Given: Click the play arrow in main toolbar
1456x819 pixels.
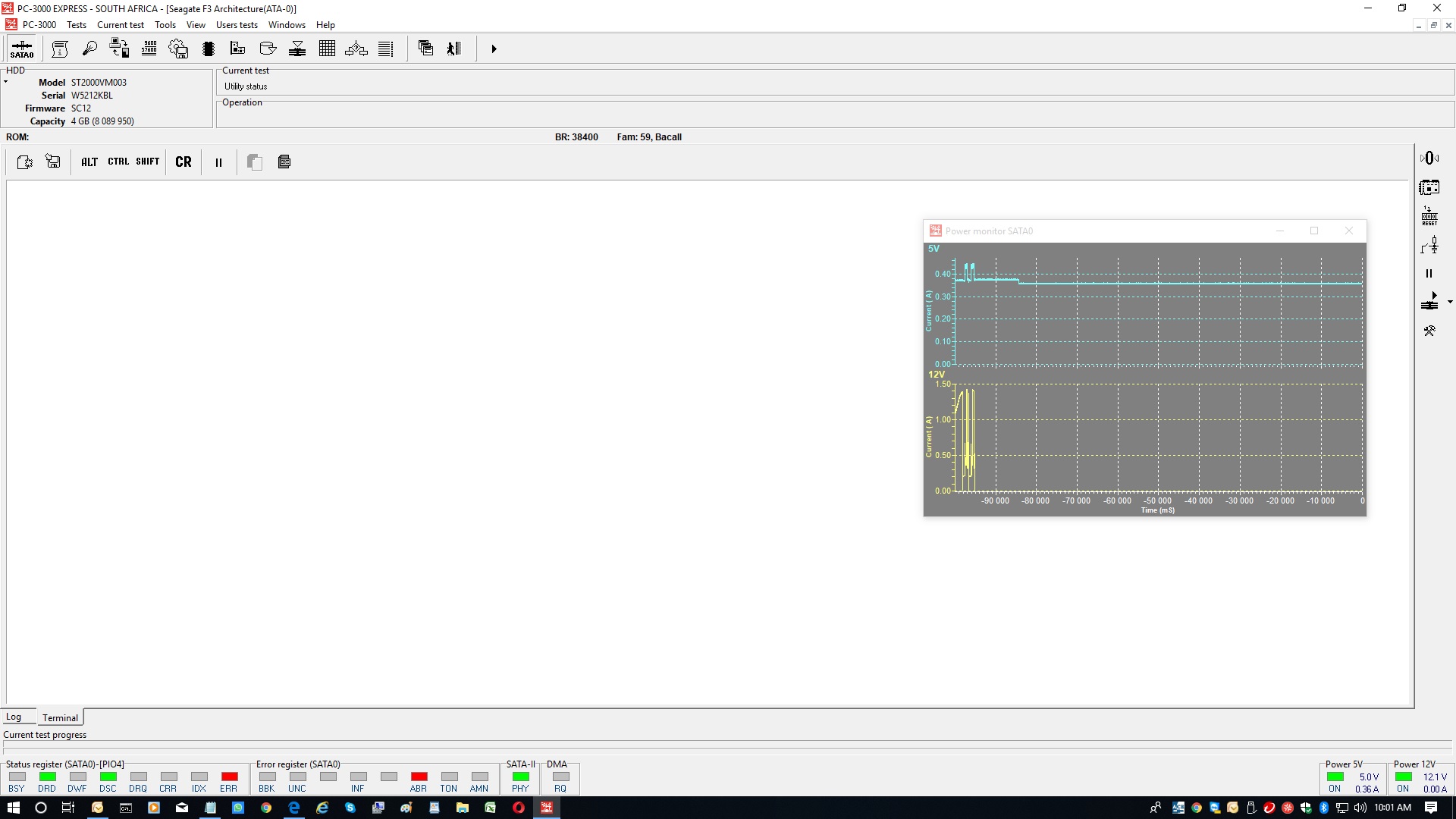Looking at the screenshot, I should tap(494, 49).
